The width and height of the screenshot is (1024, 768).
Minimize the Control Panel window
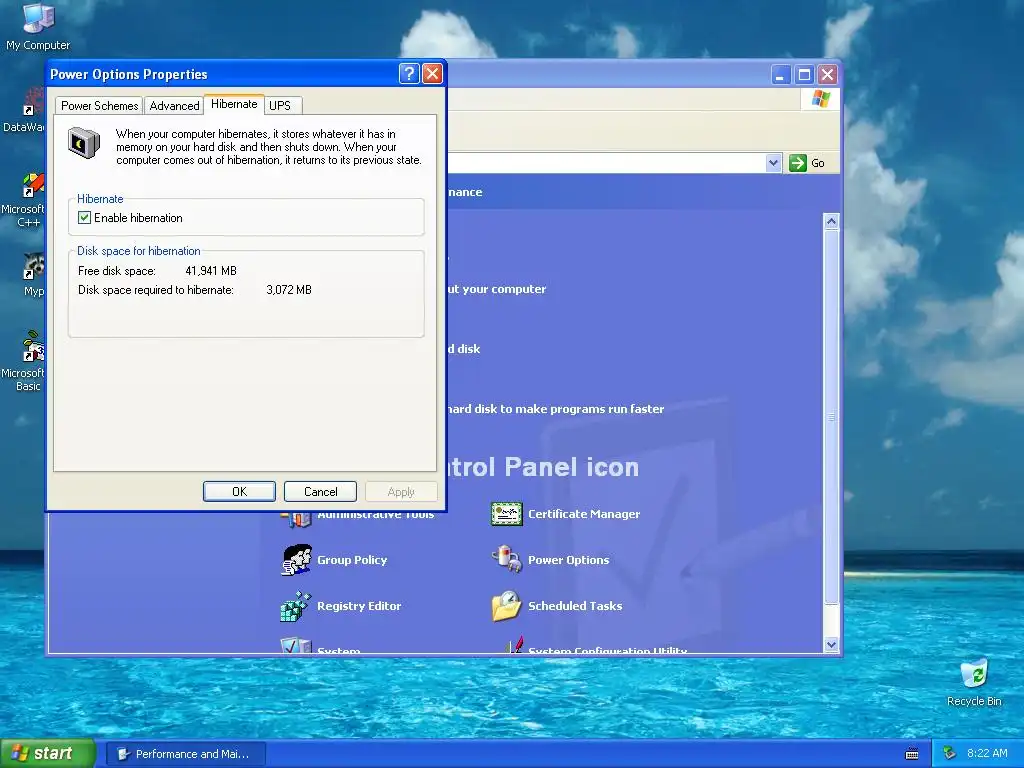pos(780,74)
